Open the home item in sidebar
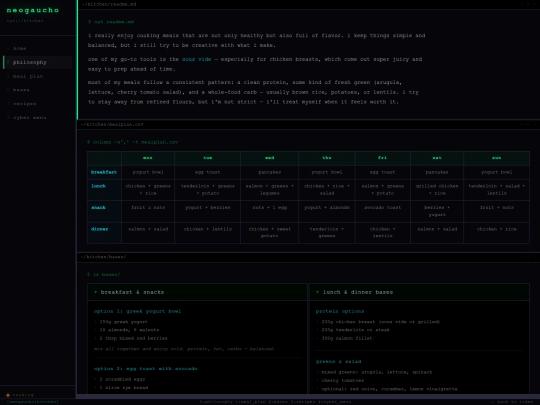 tap(38, 49)
